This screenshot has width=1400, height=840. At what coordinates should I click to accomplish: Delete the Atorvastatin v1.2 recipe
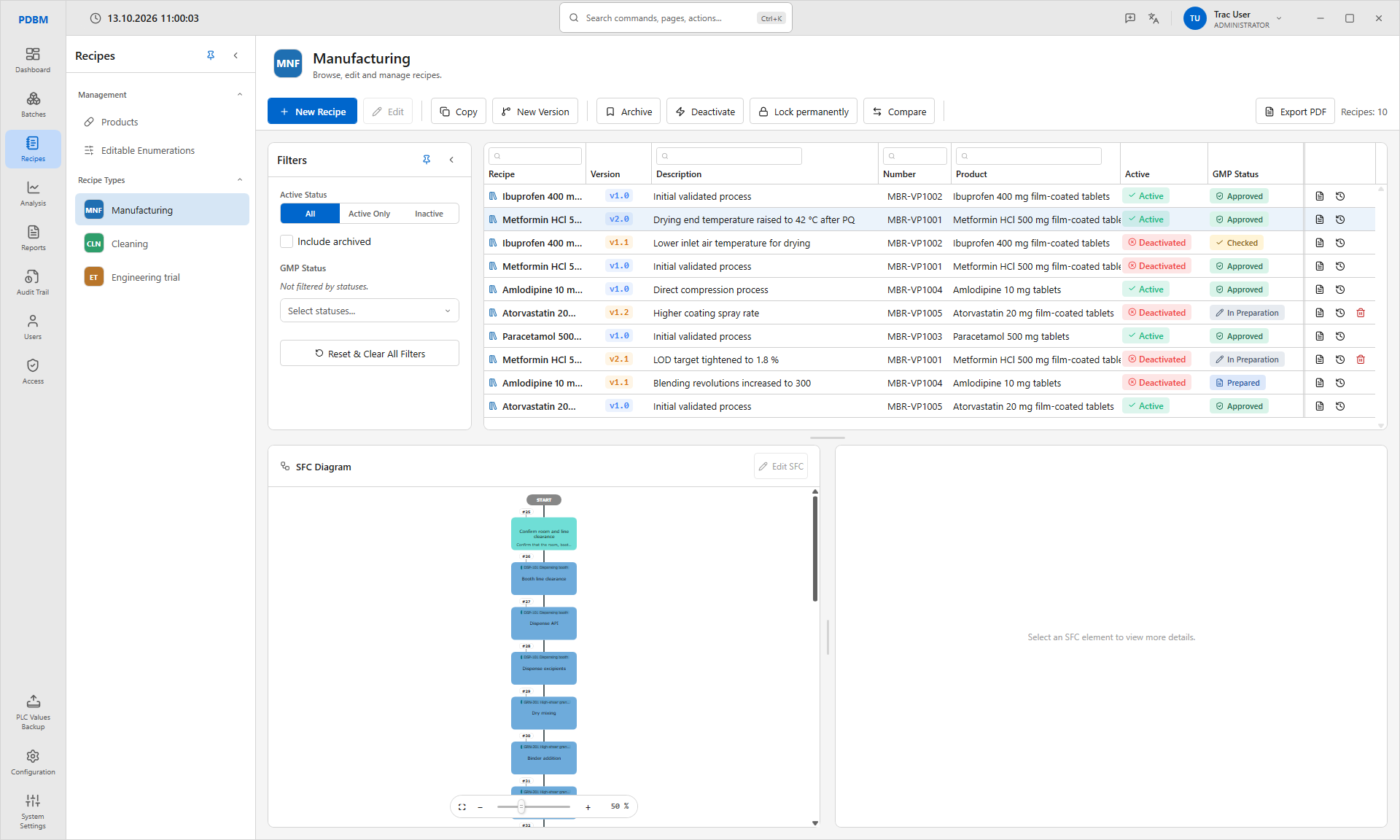(1361, 313)
